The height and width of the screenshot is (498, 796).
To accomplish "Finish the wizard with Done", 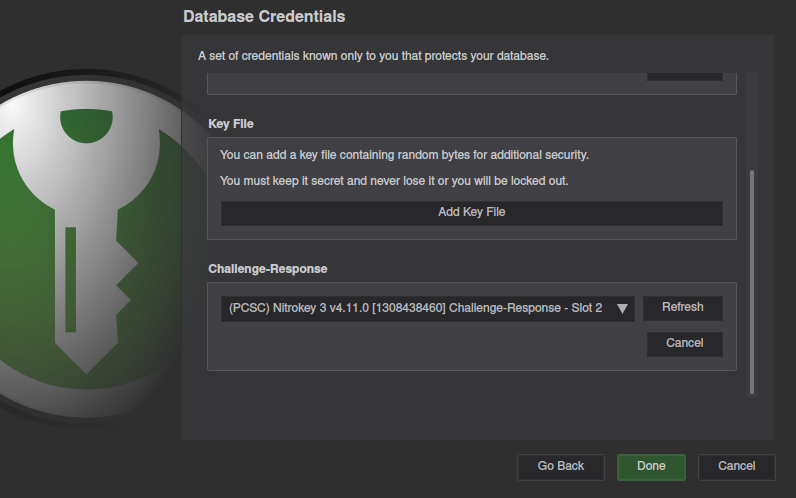I will pos(651,467).
